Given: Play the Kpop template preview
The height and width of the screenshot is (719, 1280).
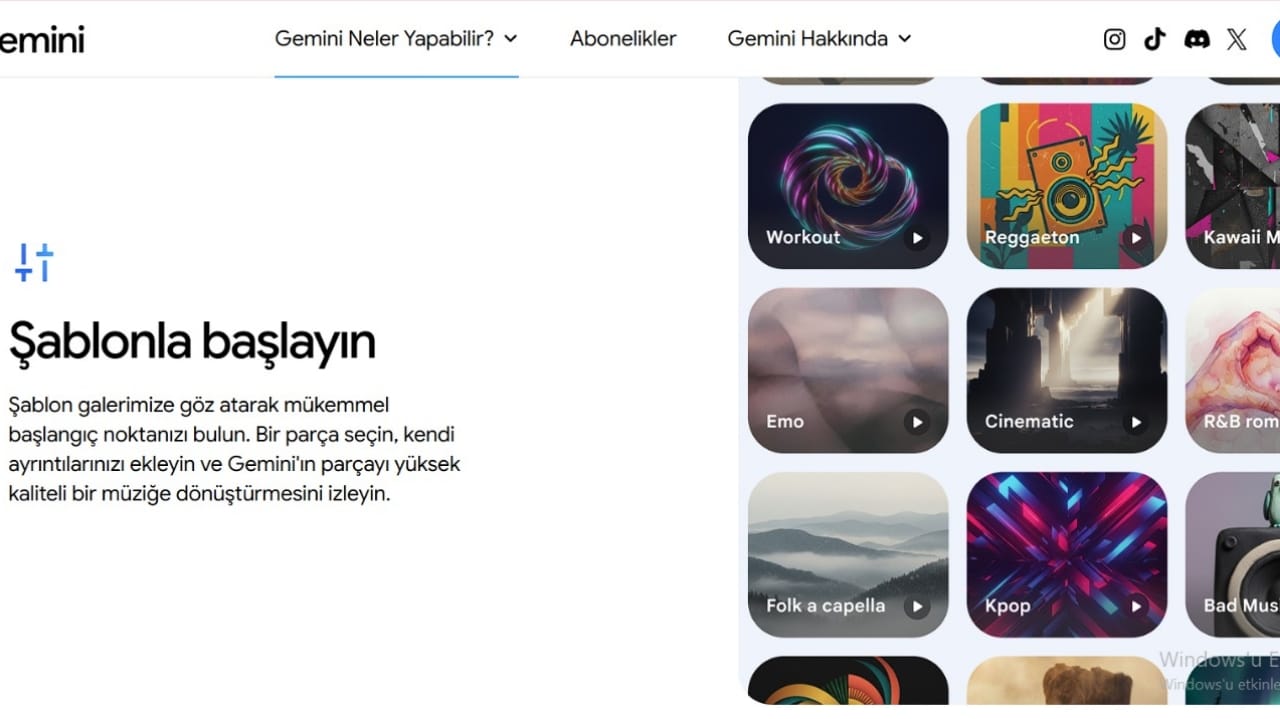Looking at the screenshot, I should click(x=1135, y=606).
